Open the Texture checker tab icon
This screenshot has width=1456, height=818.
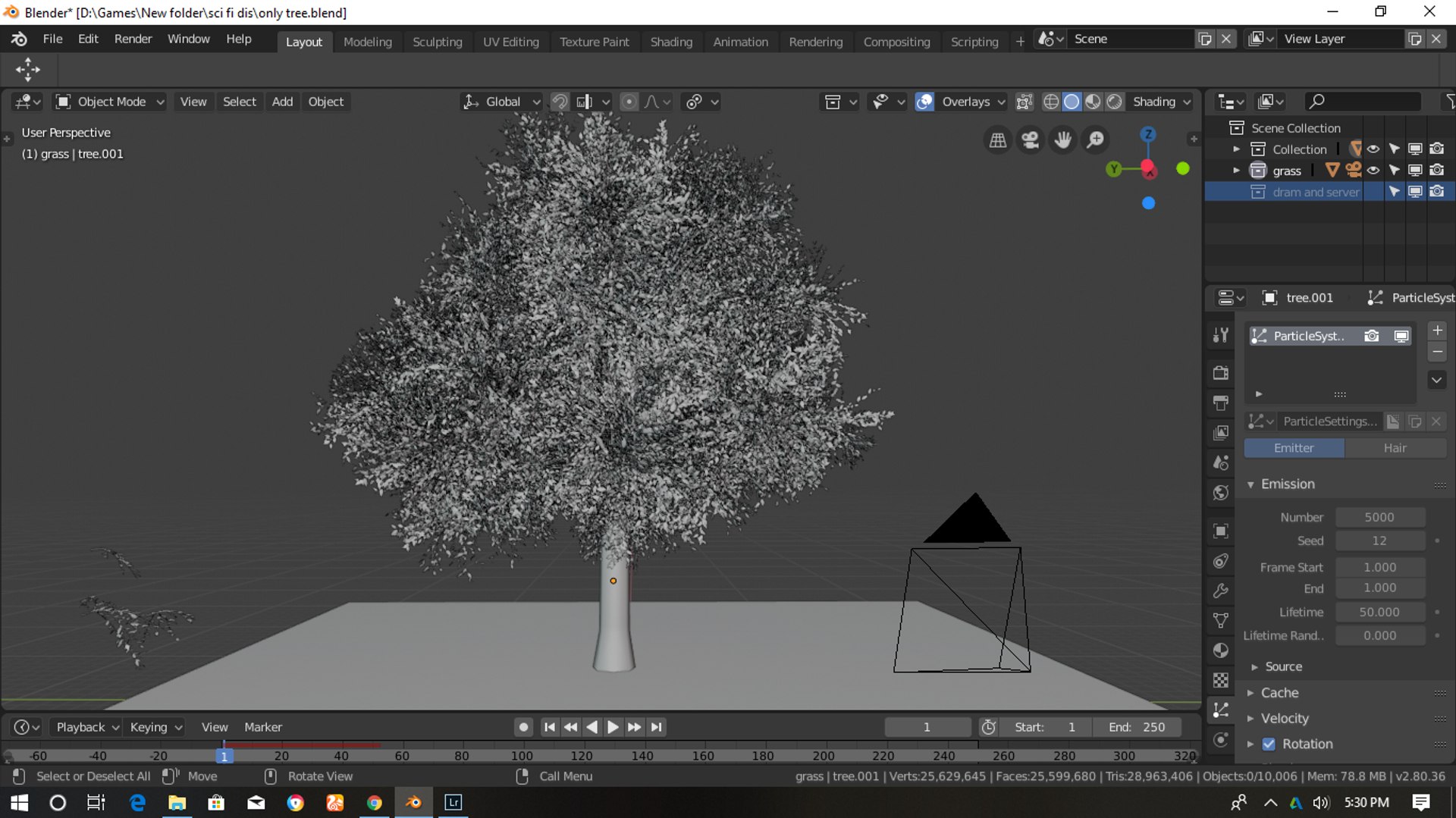[x=1221, y=680]
